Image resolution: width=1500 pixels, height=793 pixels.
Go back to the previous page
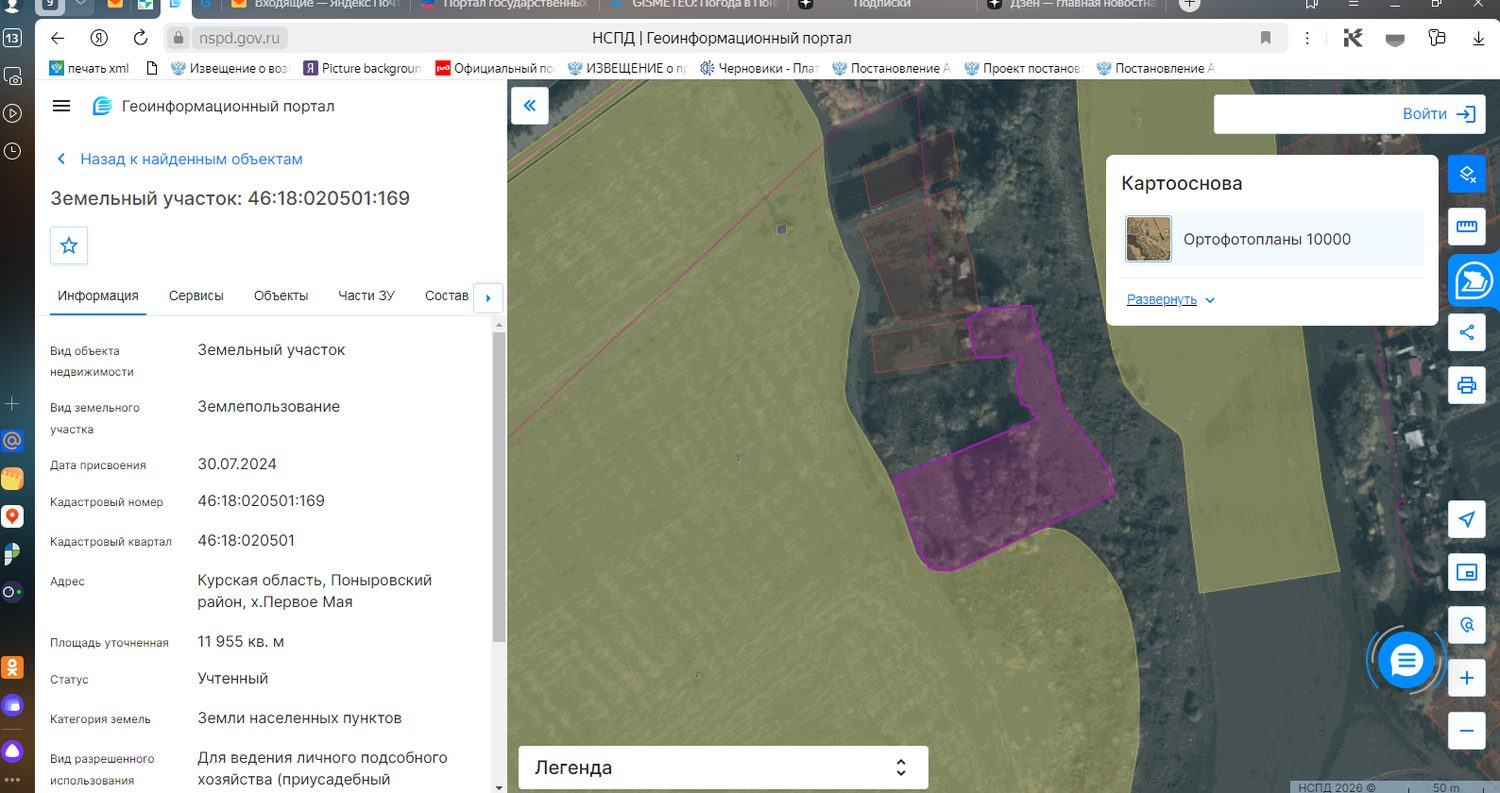click(x=57, y=38)
